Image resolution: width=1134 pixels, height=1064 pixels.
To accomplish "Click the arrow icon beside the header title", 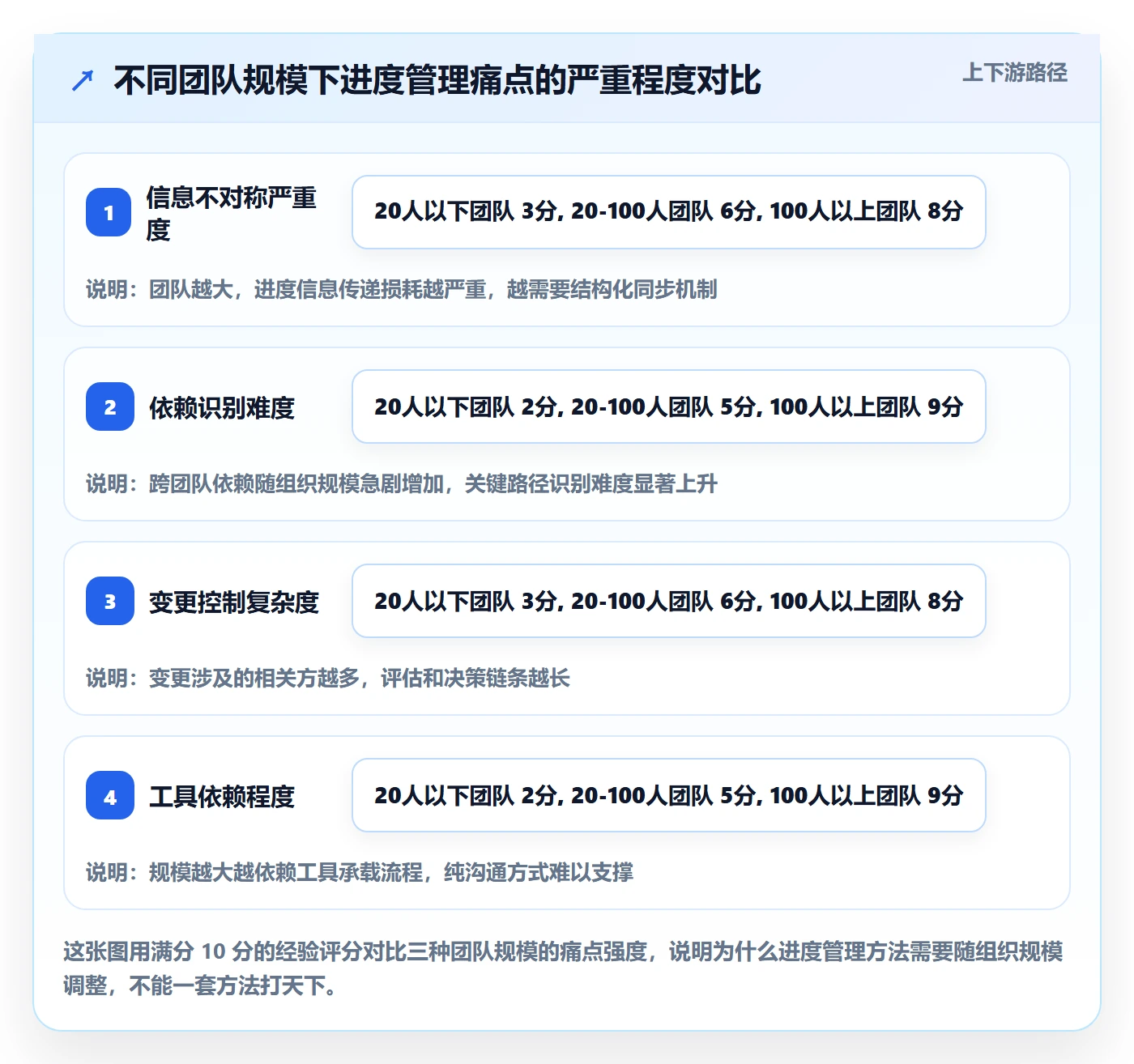I will (x=83, y=80).
